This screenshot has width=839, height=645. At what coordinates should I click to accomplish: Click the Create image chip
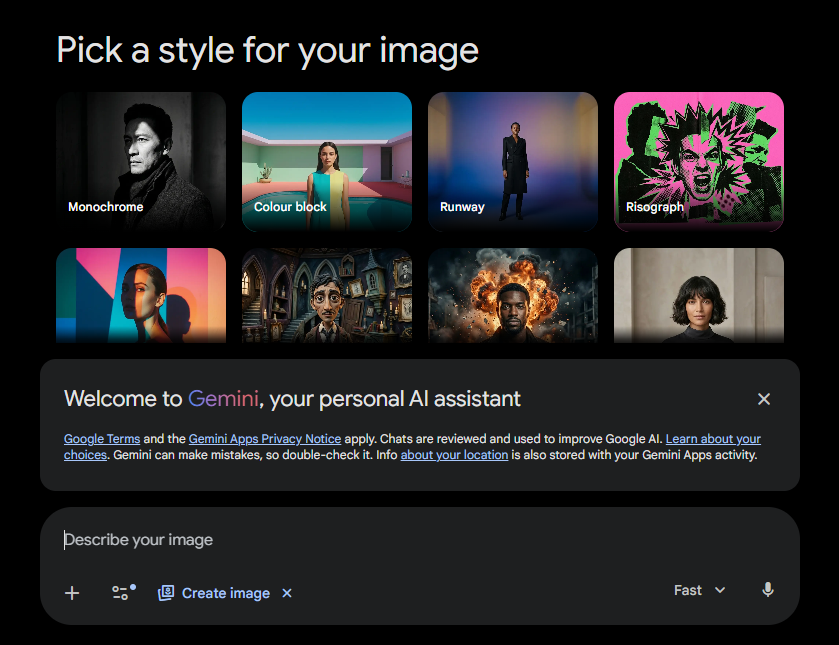pyautogui.click(x=214, y=593)
